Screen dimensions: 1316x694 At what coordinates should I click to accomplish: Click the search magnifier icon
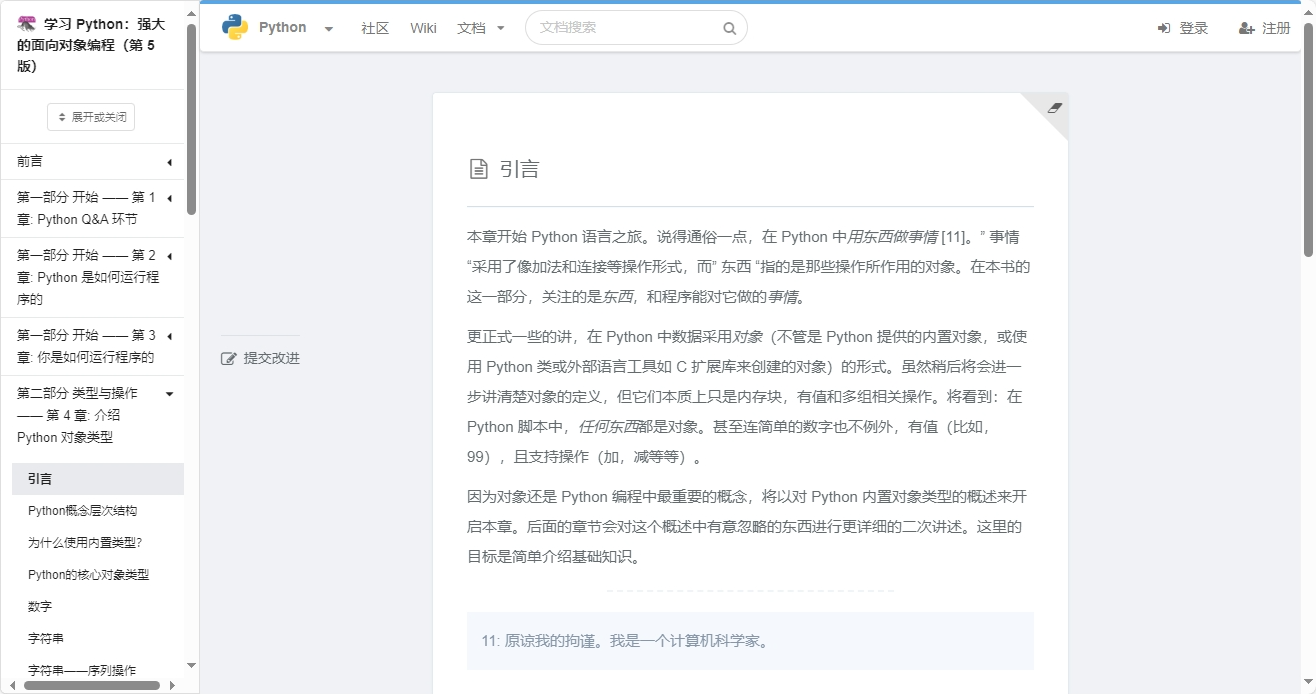[730, 29]
